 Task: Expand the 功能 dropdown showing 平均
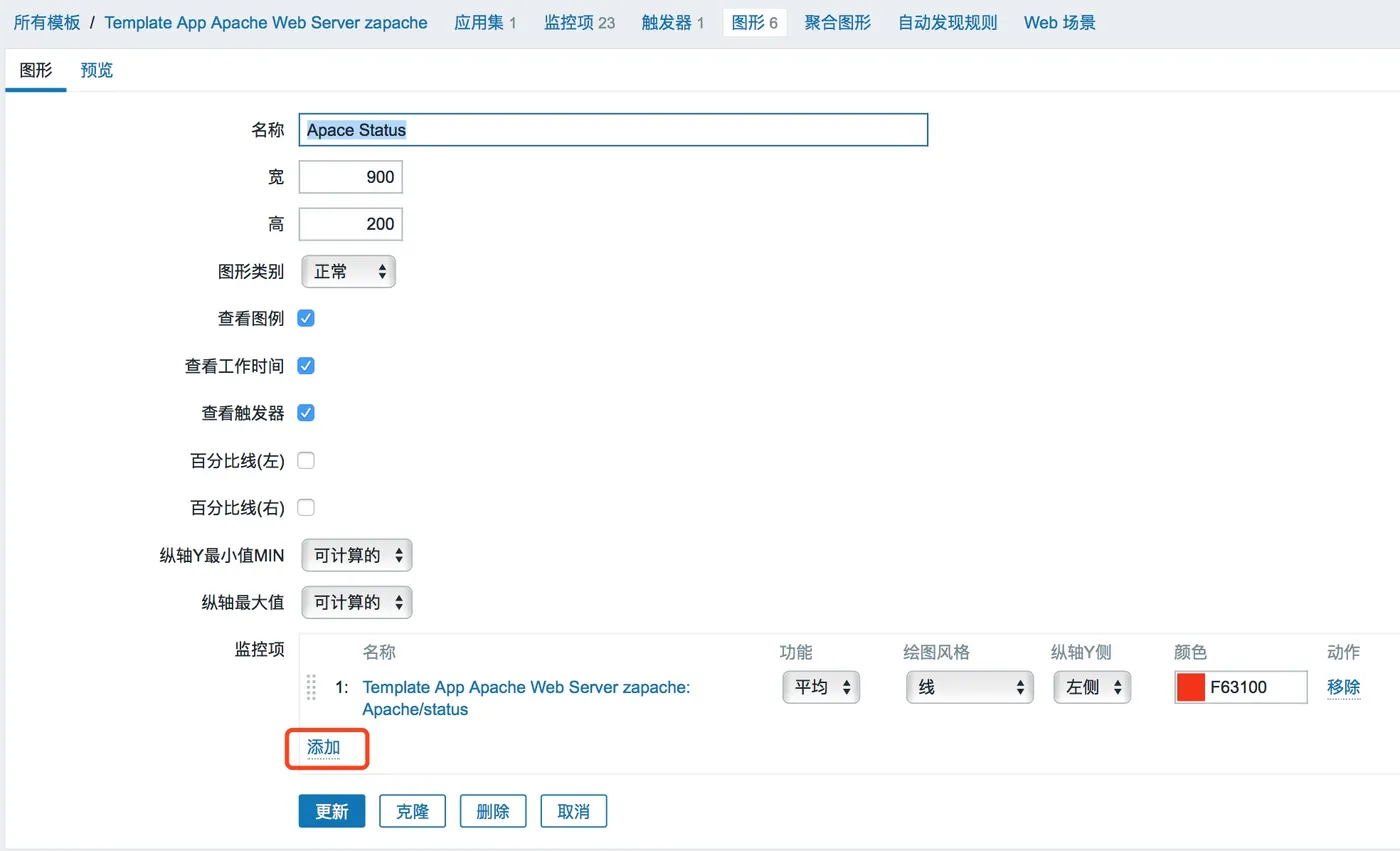tap(820, 688)
